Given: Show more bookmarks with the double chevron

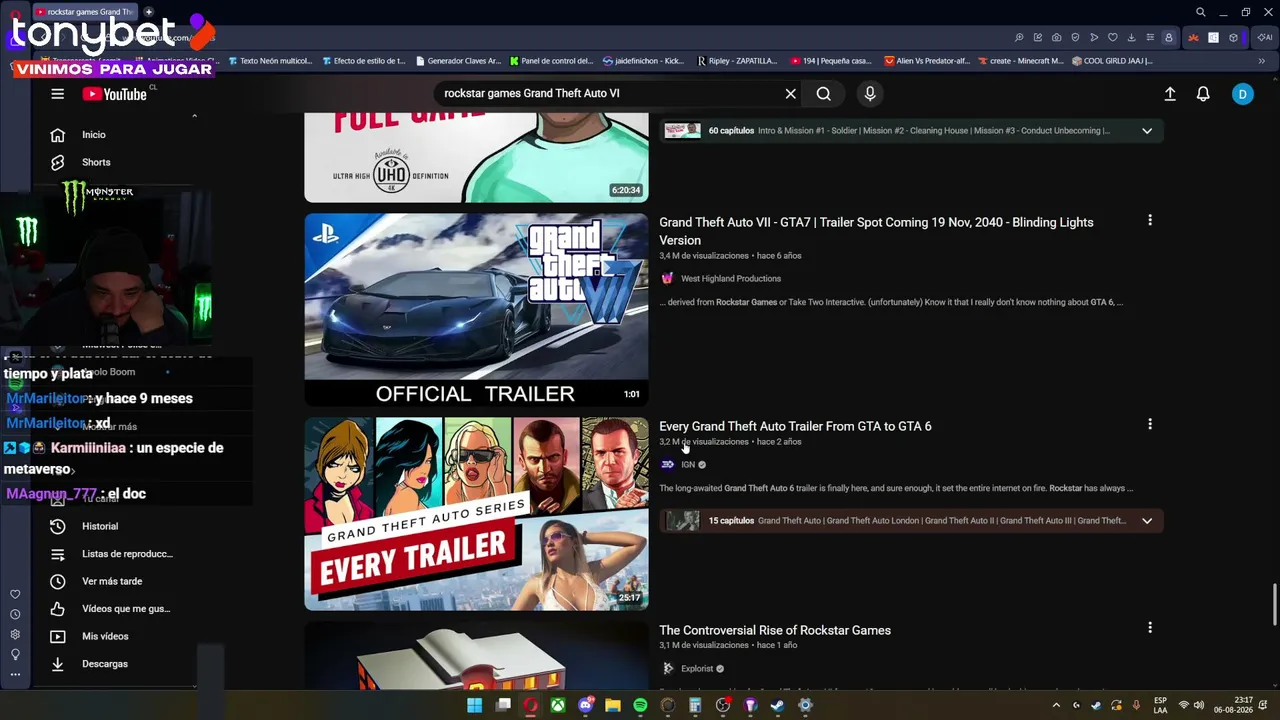Looking at the screenshot, I should [x=1262, y=61].
